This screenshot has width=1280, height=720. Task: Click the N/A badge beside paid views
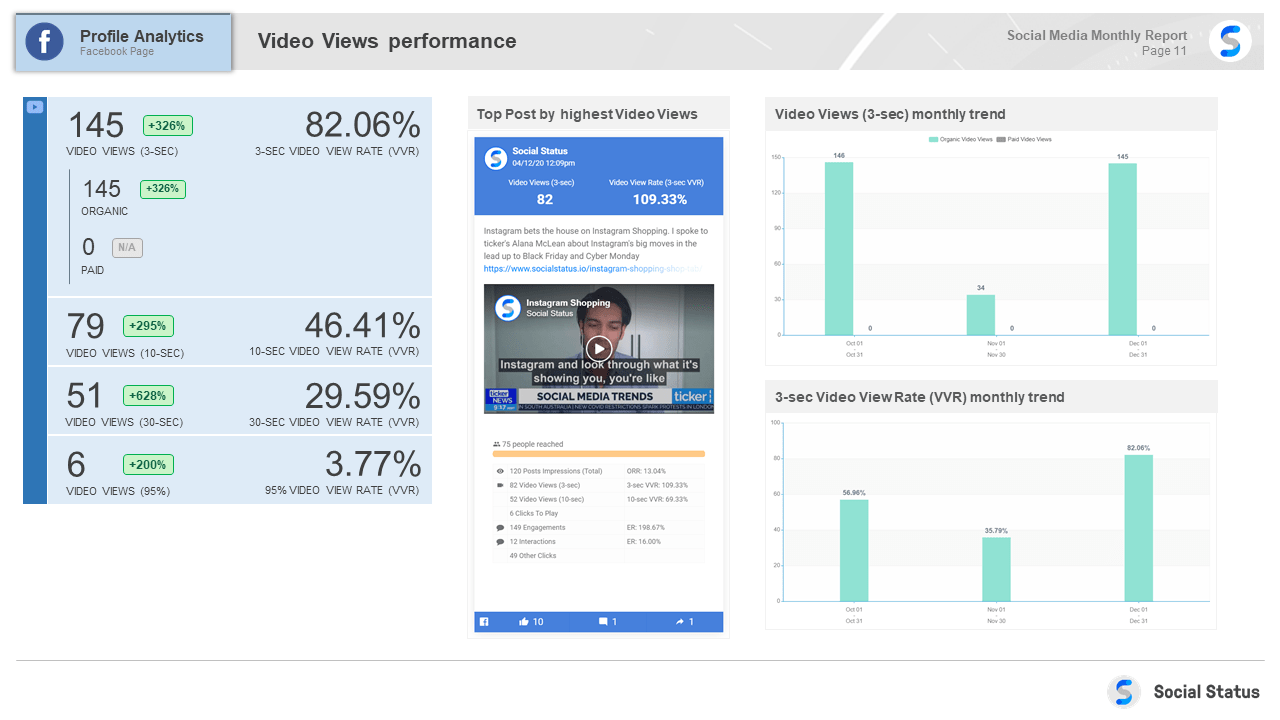click(x=127, y=248)
